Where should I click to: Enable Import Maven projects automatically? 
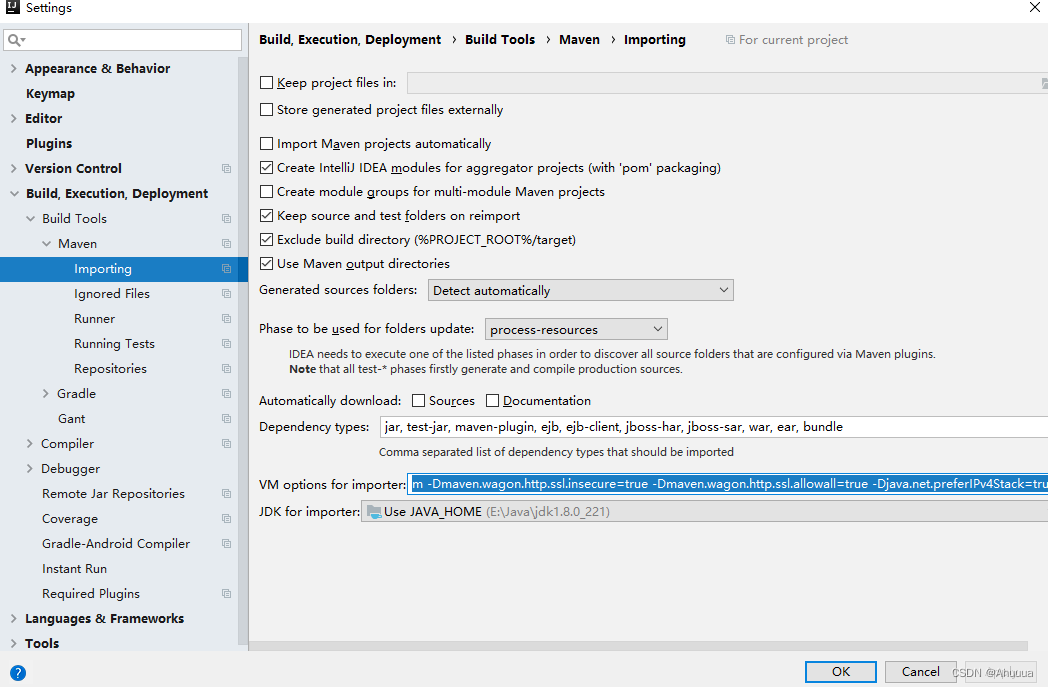[x=266, y=143]
